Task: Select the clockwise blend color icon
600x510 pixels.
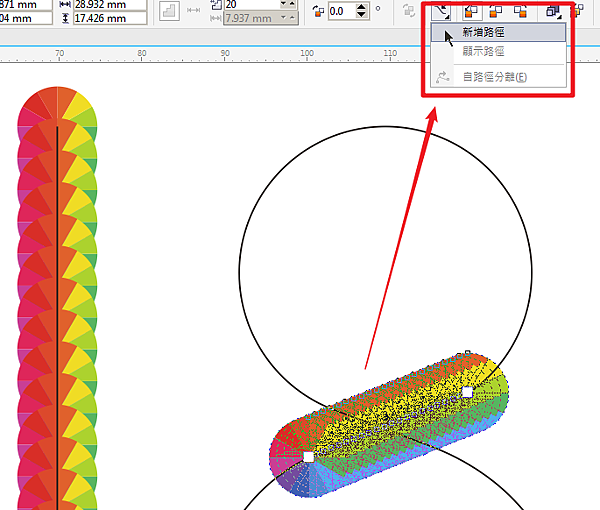Action: click(496, 11)
